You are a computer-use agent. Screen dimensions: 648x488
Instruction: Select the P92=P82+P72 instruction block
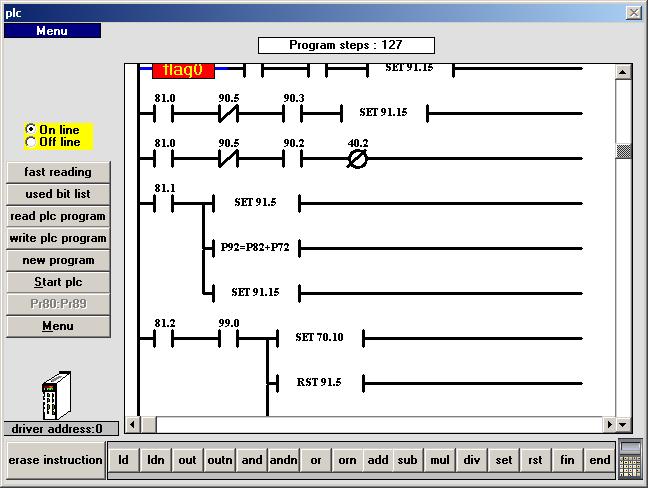256,248
